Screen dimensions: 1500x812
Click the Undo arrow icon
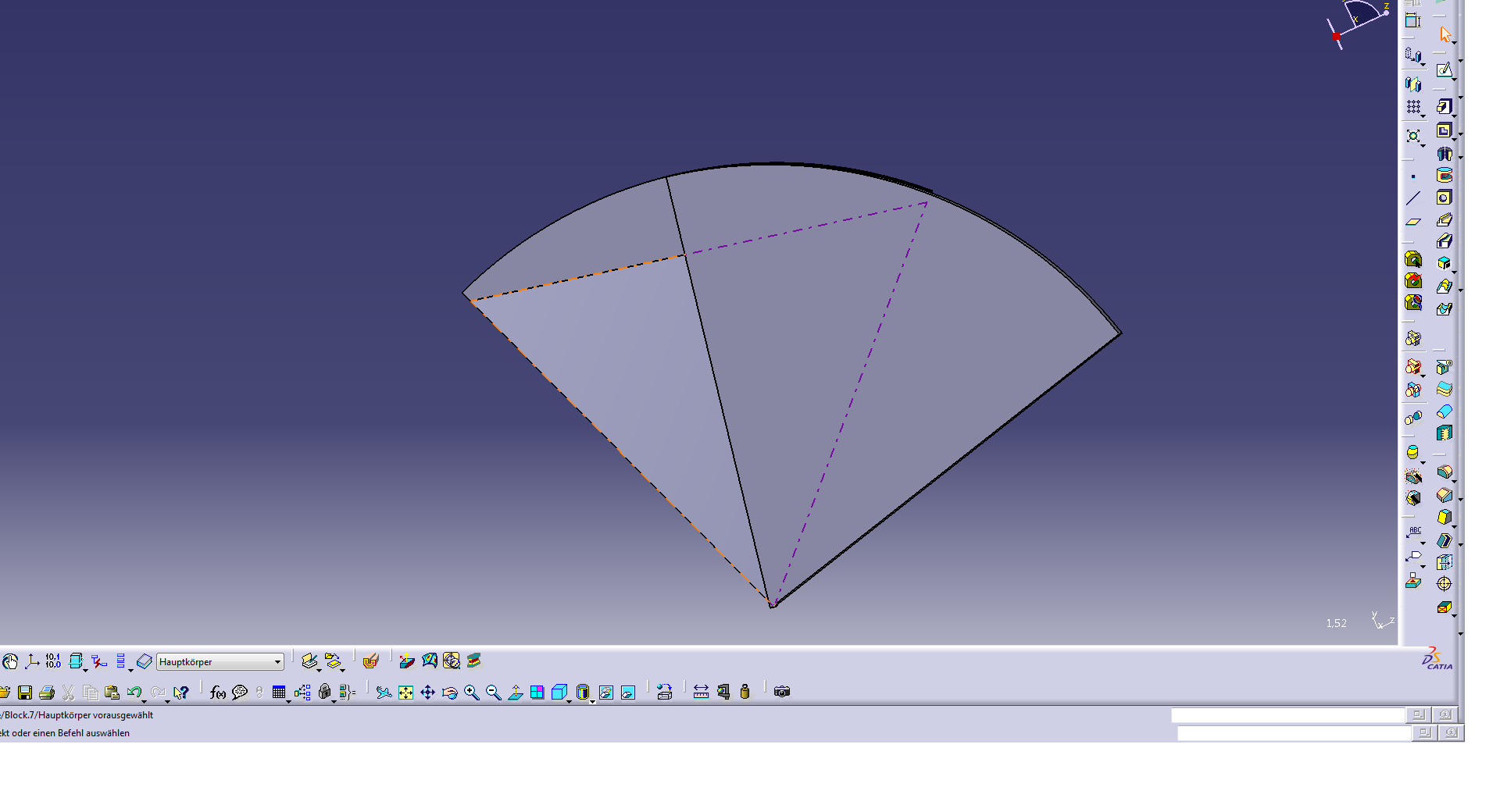(134, 693)
